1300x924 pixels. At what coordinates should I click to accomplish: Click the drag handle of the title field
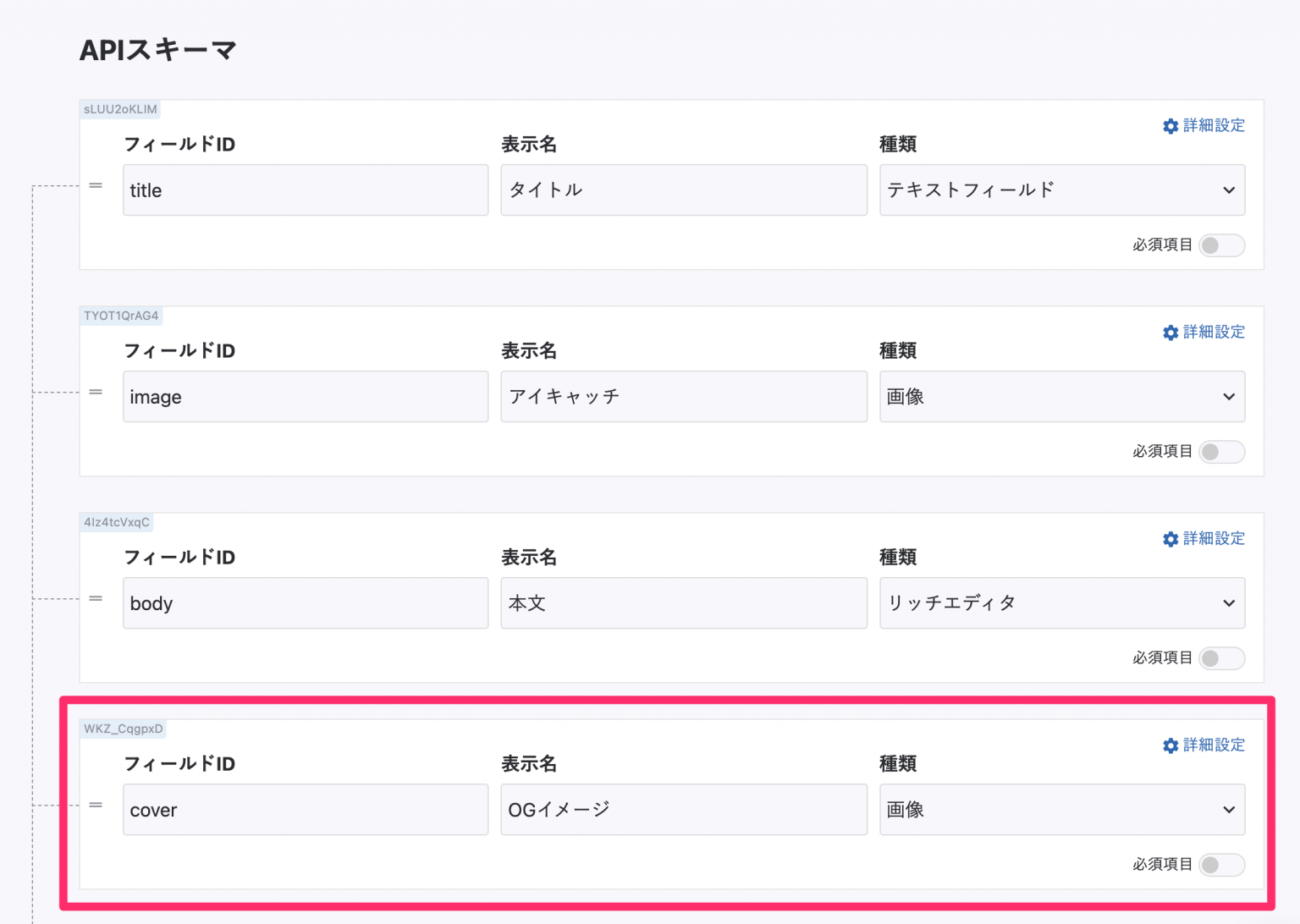click(x=96, y=184)
